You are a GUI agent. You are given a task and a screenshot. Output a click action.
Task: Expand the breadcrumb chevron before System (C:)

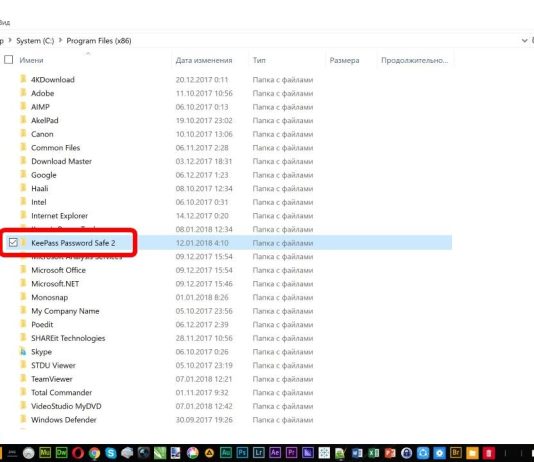tap(10, 40)
